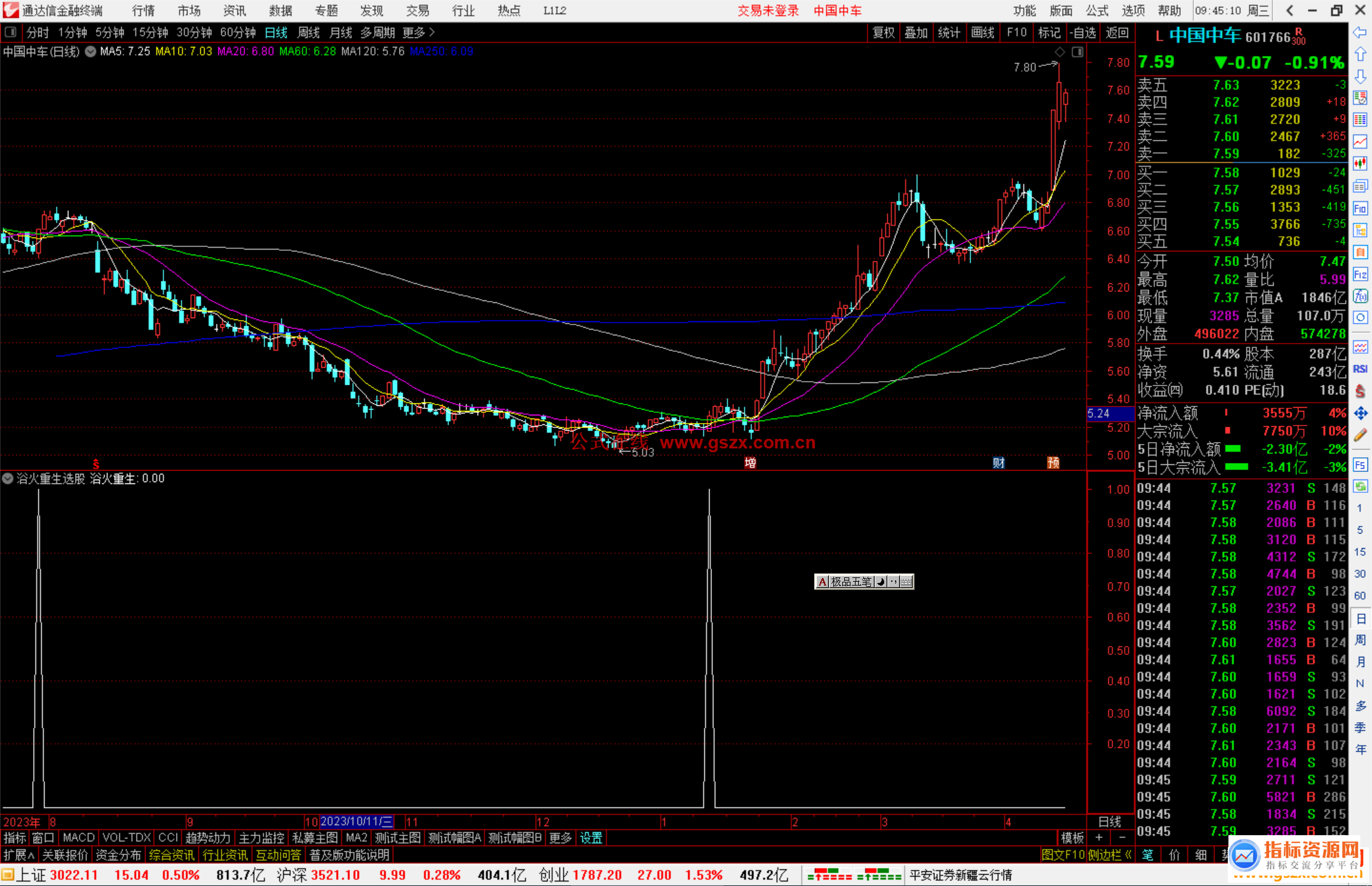1372x886 pixels.
Task: Select the 30-minute period sidebar toggle
Action: pyautogui.click(x=1360, y=574)
